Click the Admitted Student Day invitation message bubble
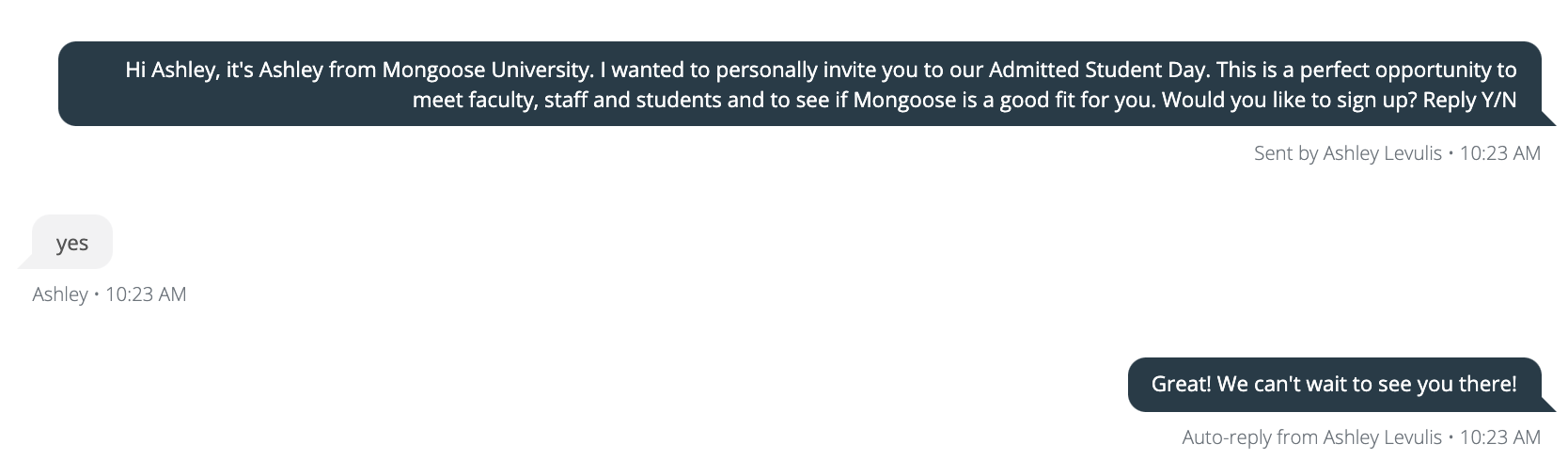The height and width of the screenshot is (476, 1568). (x=799, y=84)
